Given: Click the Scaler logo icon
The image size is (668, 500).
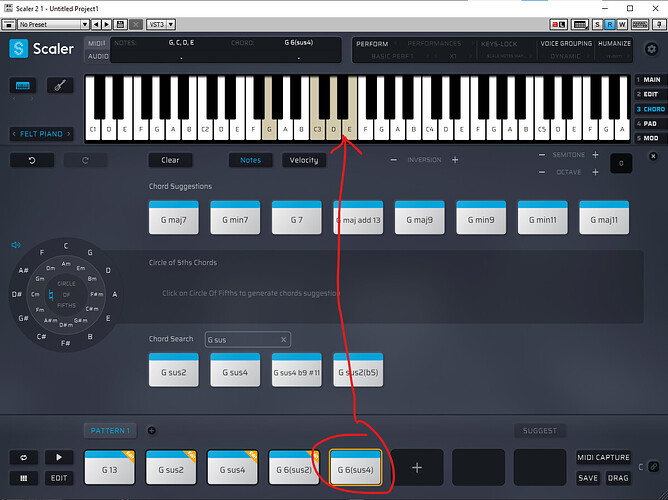Looking at the screenshot, I should (x=18, y=48).
